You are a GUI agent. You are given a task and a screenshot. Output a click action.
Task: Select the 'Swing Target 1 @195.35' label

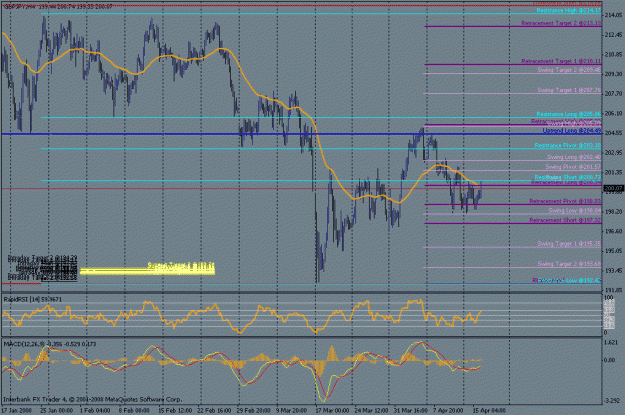(x=569, y=244)
